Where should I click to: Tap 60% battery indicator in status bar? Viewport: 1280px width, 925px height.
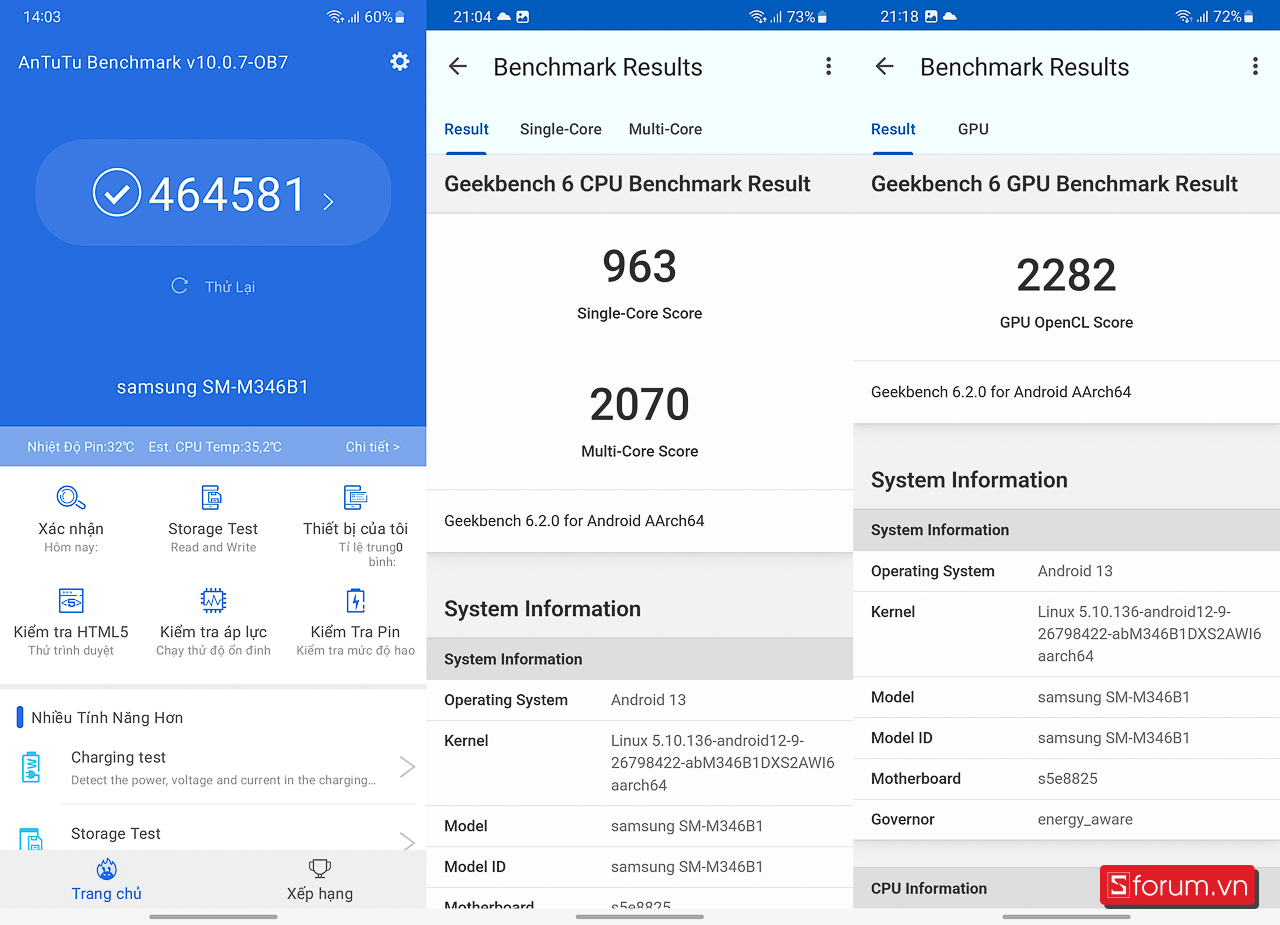[x=385, y=17]
